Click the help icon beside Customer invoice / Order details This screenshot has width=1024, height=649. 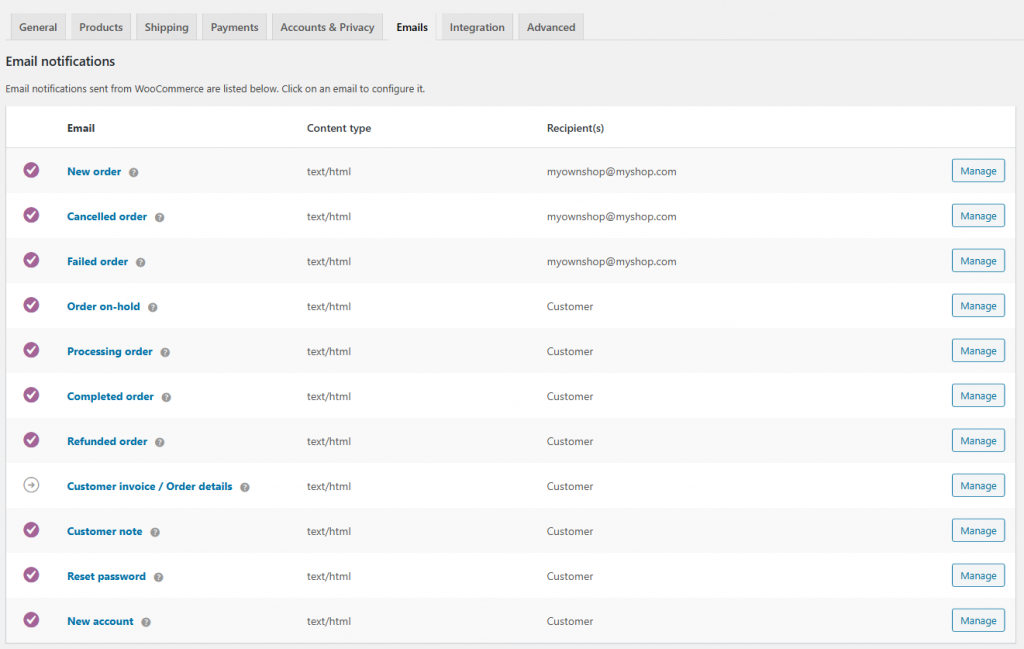pyautogui.click(x=244, y=488)
